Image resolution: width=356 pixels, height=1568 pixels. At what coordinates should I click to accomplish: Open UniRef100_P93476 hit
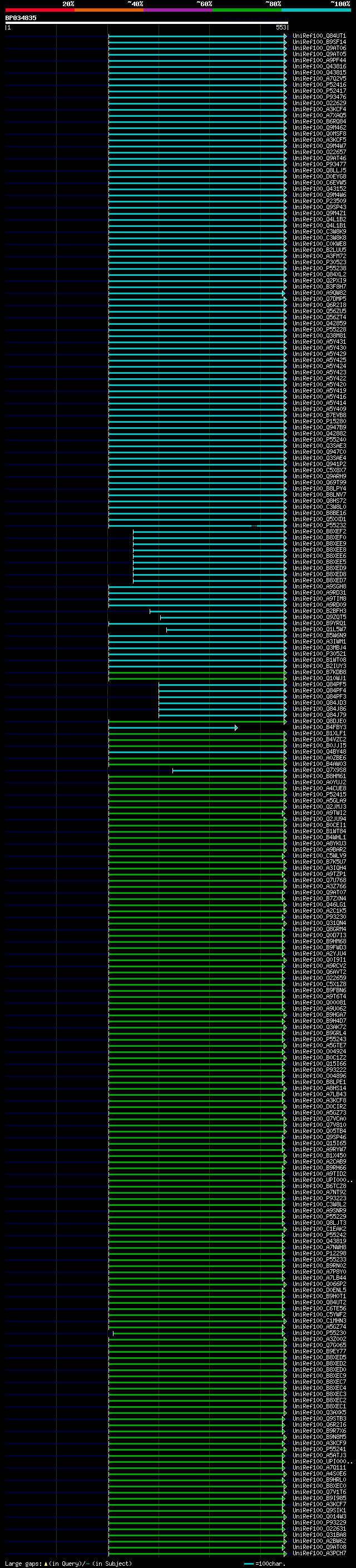(x=319, y=97)
